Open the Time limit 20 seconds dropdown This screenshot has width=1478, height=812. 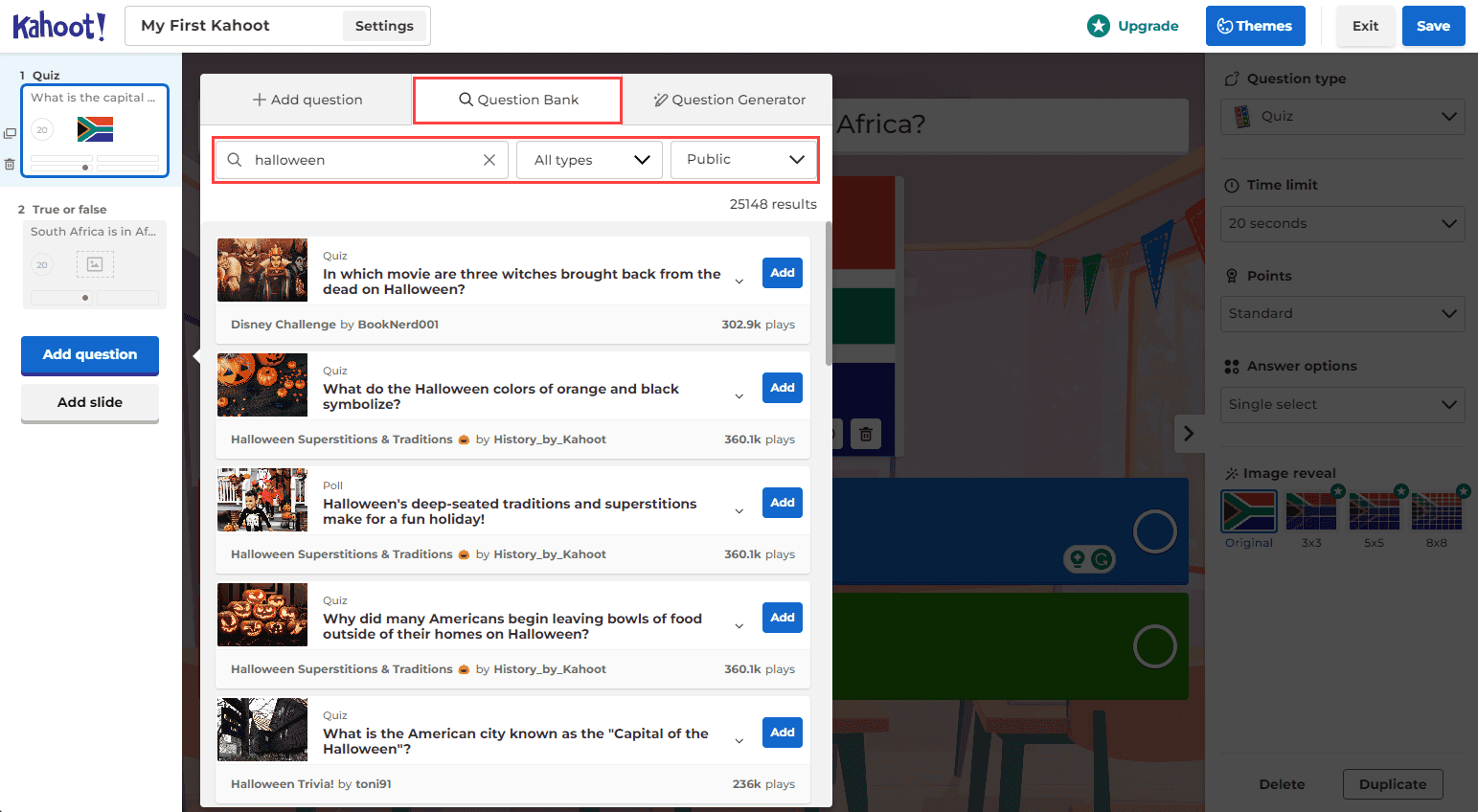1343,223
